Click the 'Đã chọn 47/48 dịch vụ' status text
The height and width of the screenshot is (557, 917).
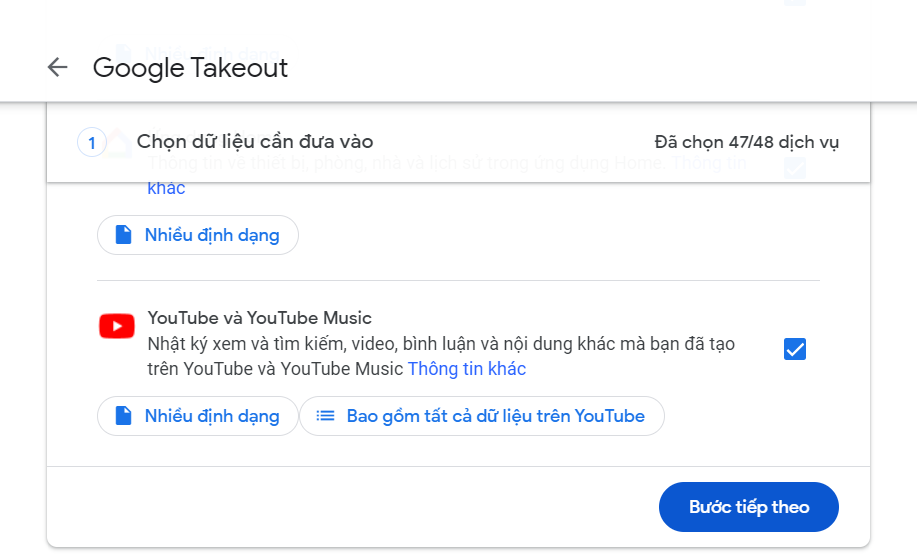[x=746, y=142]
